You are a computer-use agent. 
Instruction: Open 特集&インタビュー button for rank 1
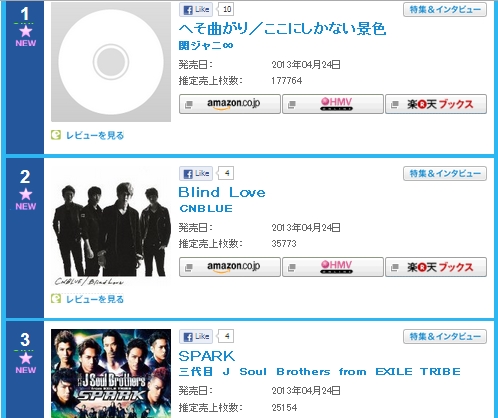tap(445, 10)
